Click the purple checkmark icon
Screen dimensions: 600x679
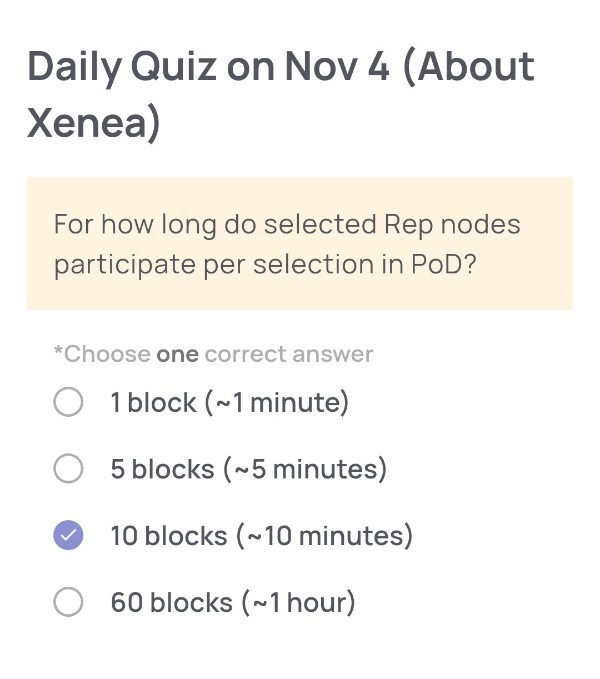coord(68,536)
